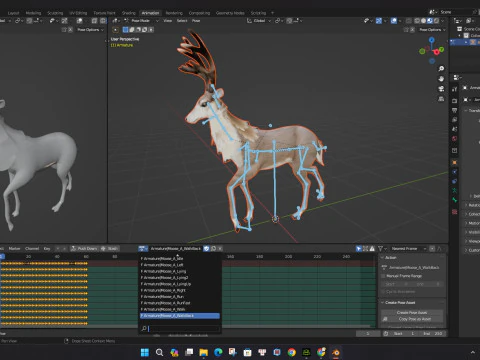
Task: Click the Blender icon in the taskbar
Action: [336, 352]
